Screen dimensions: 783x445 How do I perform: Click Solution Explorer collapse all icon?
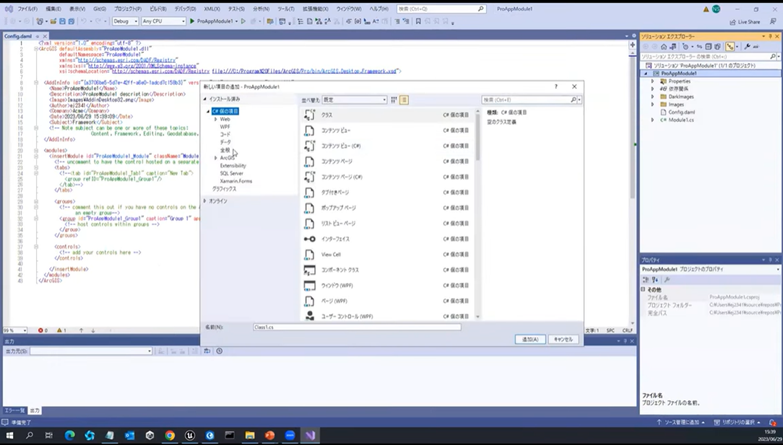[708, 46]
